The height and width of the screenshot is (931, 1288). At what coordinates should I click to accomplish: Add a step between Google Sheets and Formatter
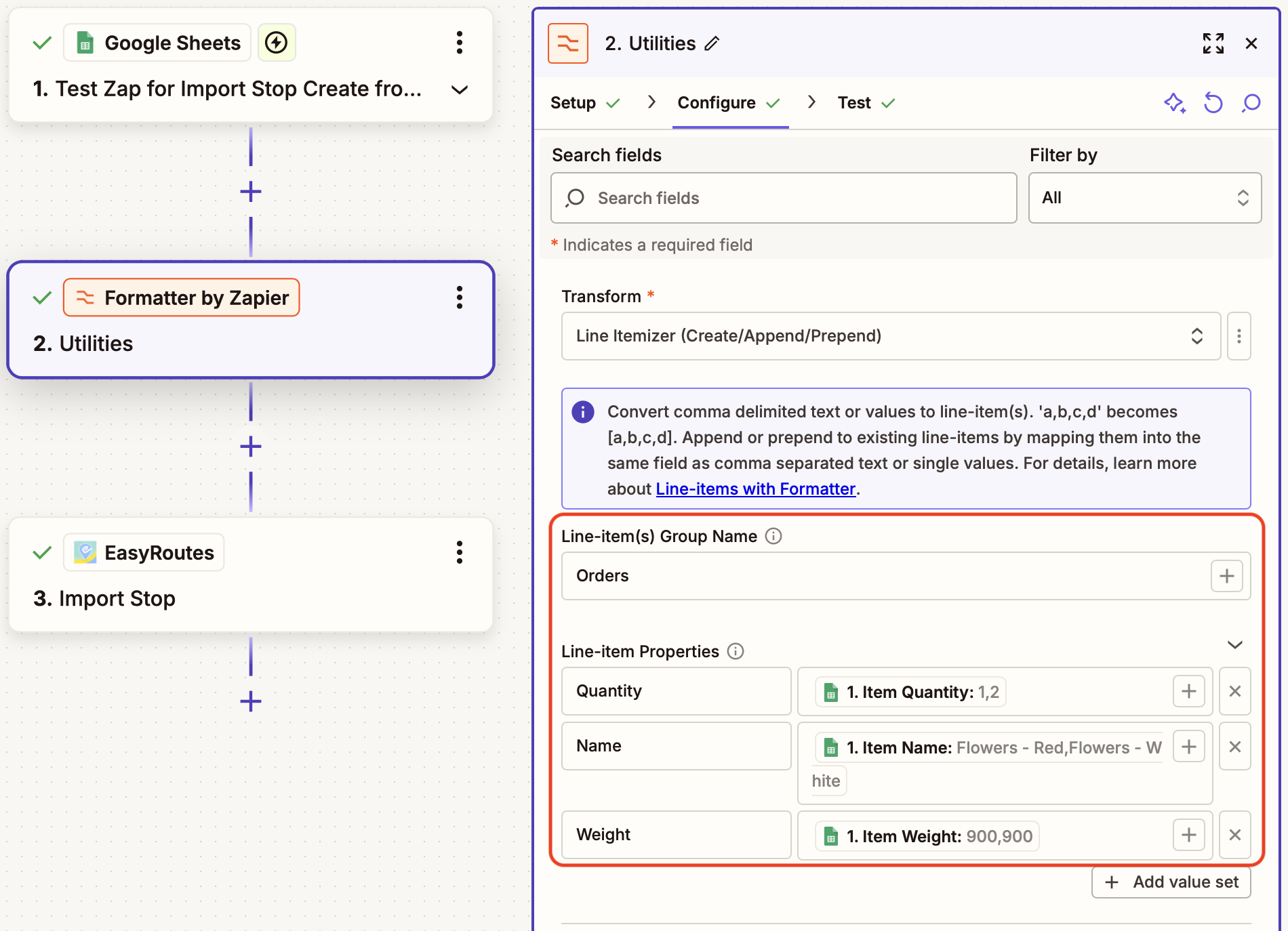coord(251,192)
